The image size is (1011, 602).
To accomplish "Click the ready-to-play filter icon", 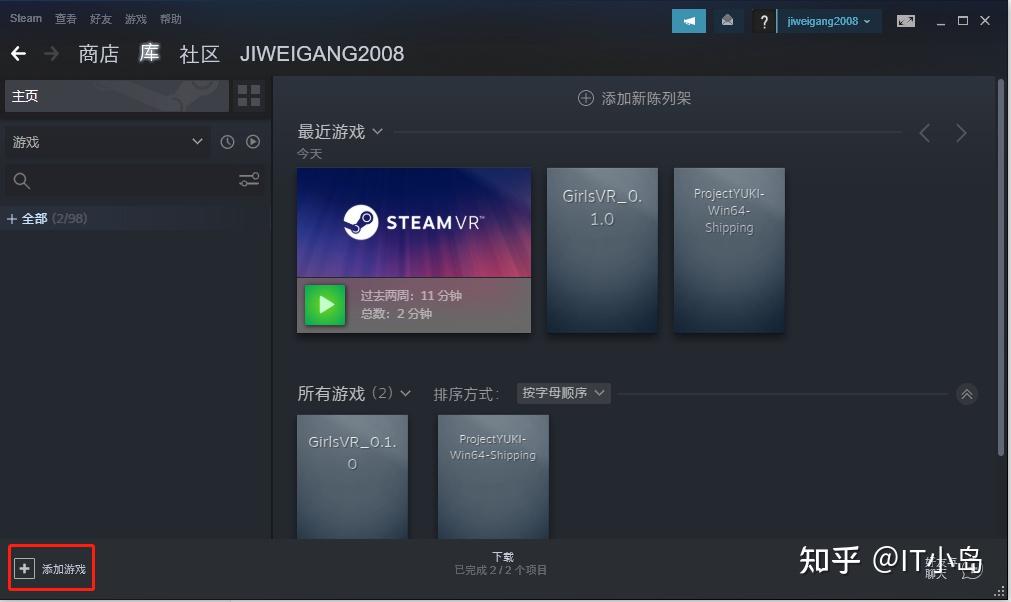I will click(x=253, y=142).
